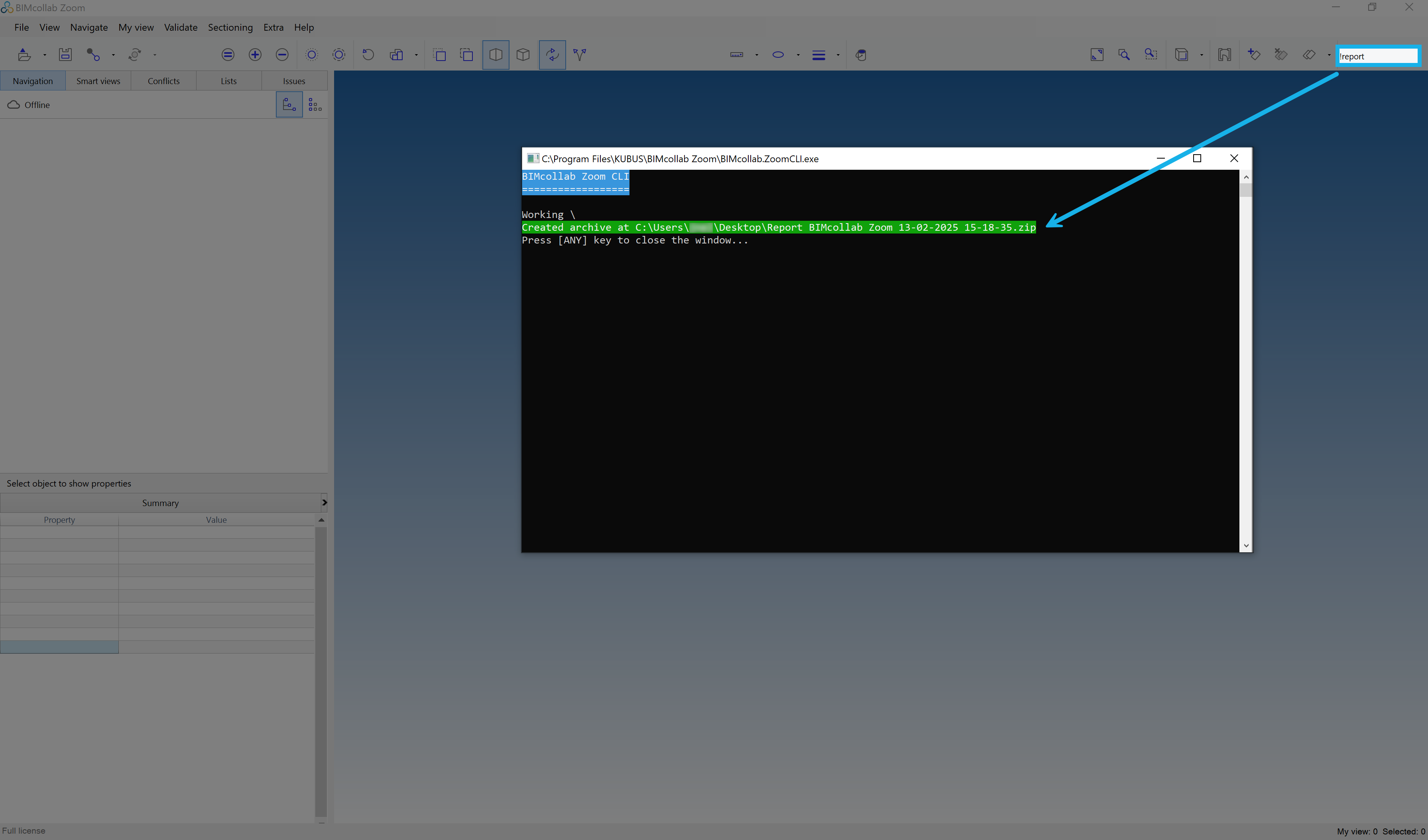The height and width of the screenshot is (840, 1428).
Task: Click the Summary header in properties panel
Action: [160, 503]
